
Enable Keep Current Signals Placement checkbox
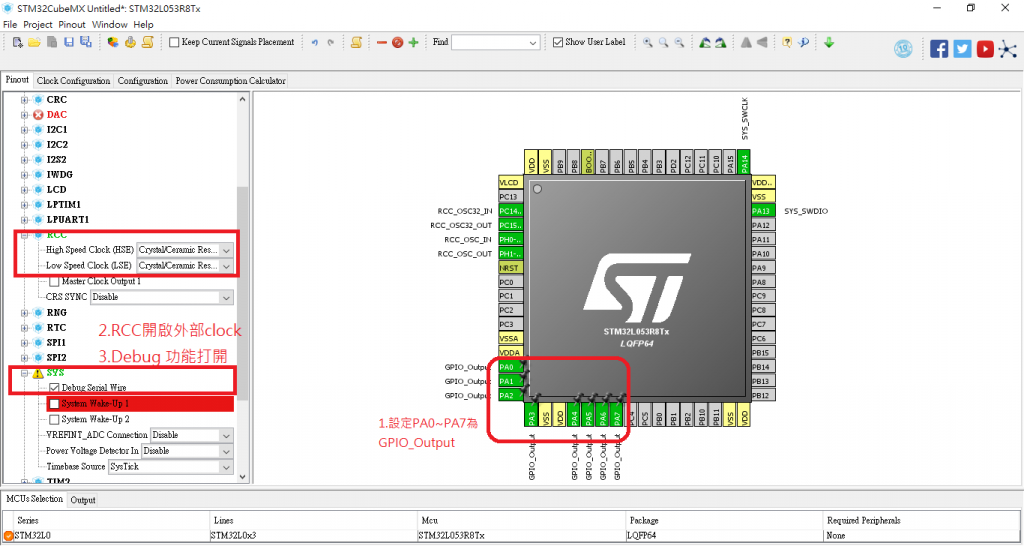[174, 42]
